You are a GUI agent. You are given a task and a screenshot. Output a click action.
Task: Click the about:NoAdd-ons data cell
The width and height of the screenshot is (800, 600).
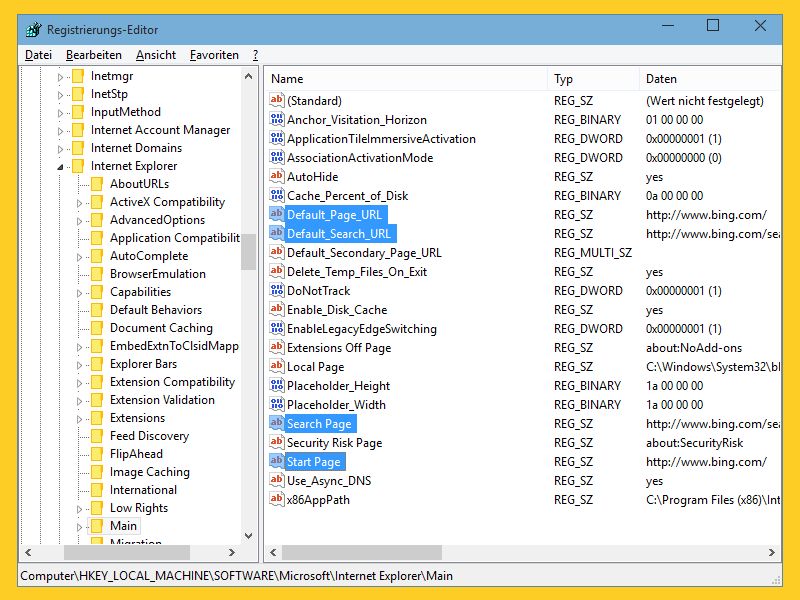click(x=694, y=348)
